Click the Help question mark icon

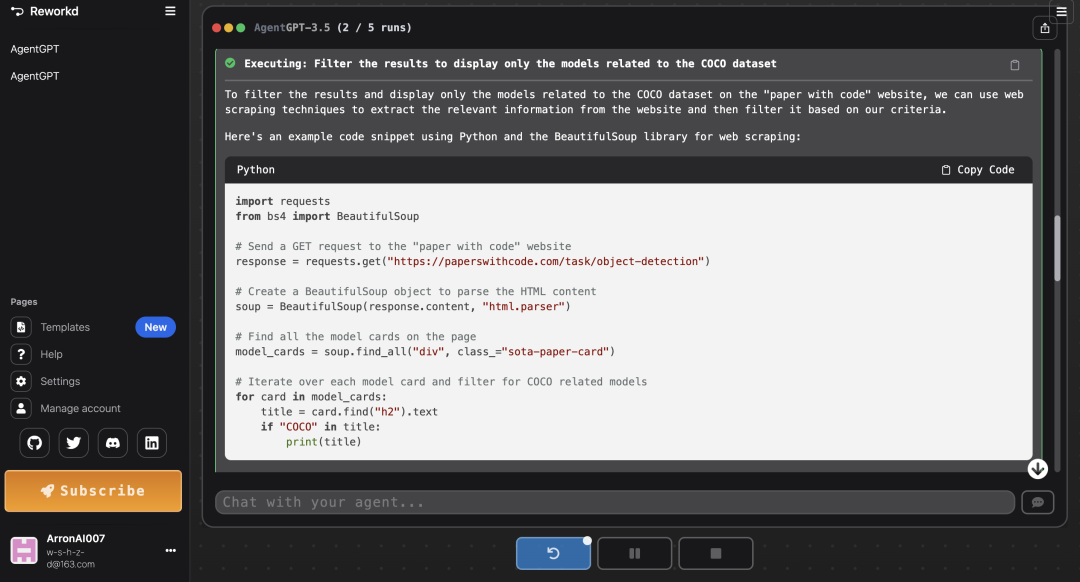click(x=21, y=354)
